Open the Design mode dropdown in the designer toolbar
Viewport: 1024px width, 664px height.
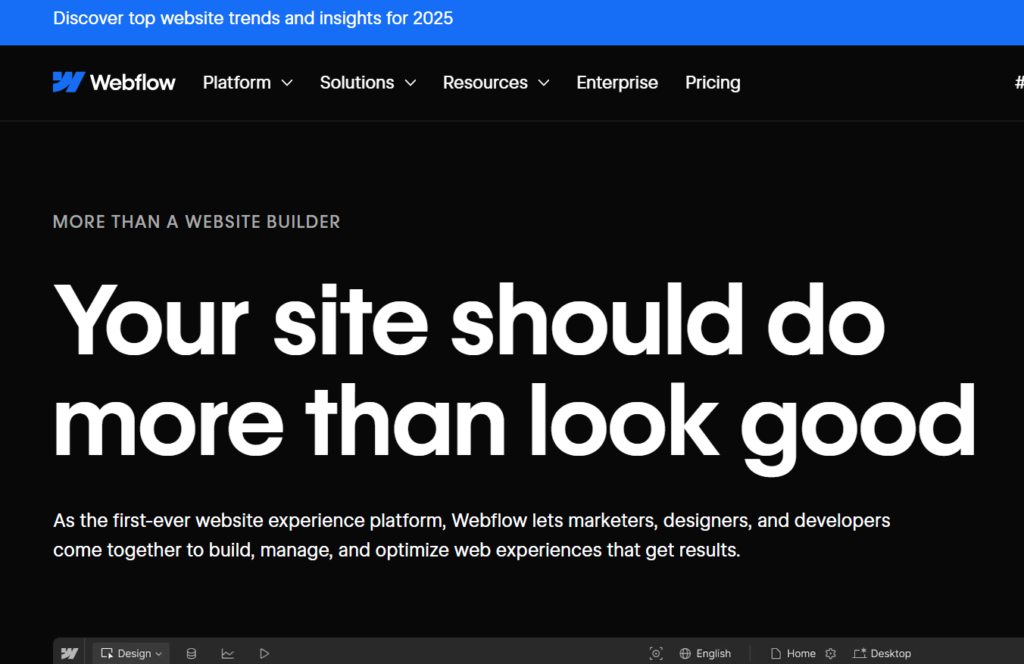coord(131,653)
